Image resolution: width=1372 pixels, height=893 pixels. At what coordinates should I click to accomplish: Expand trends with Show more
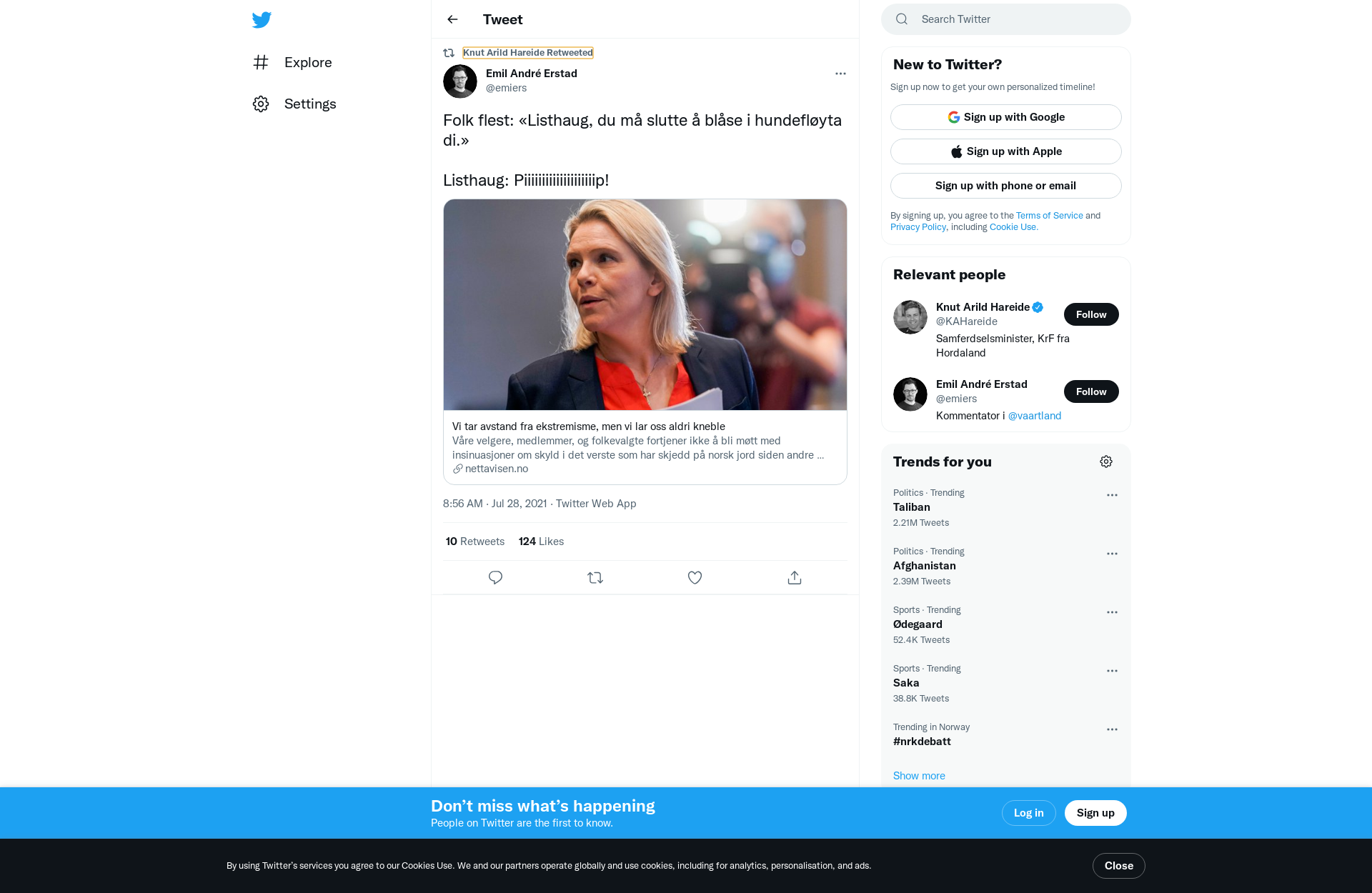919,775
